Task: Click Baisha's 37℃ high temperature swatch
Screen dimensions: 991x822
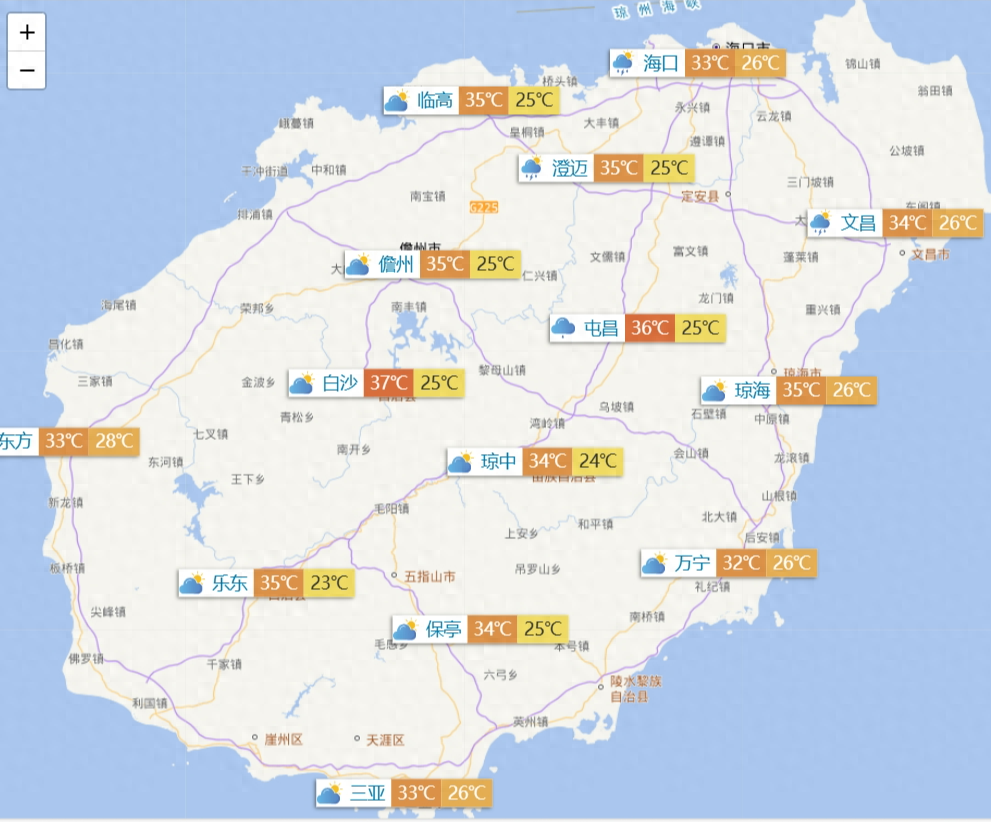Action: pyautogui.click(x=388, y=383)
